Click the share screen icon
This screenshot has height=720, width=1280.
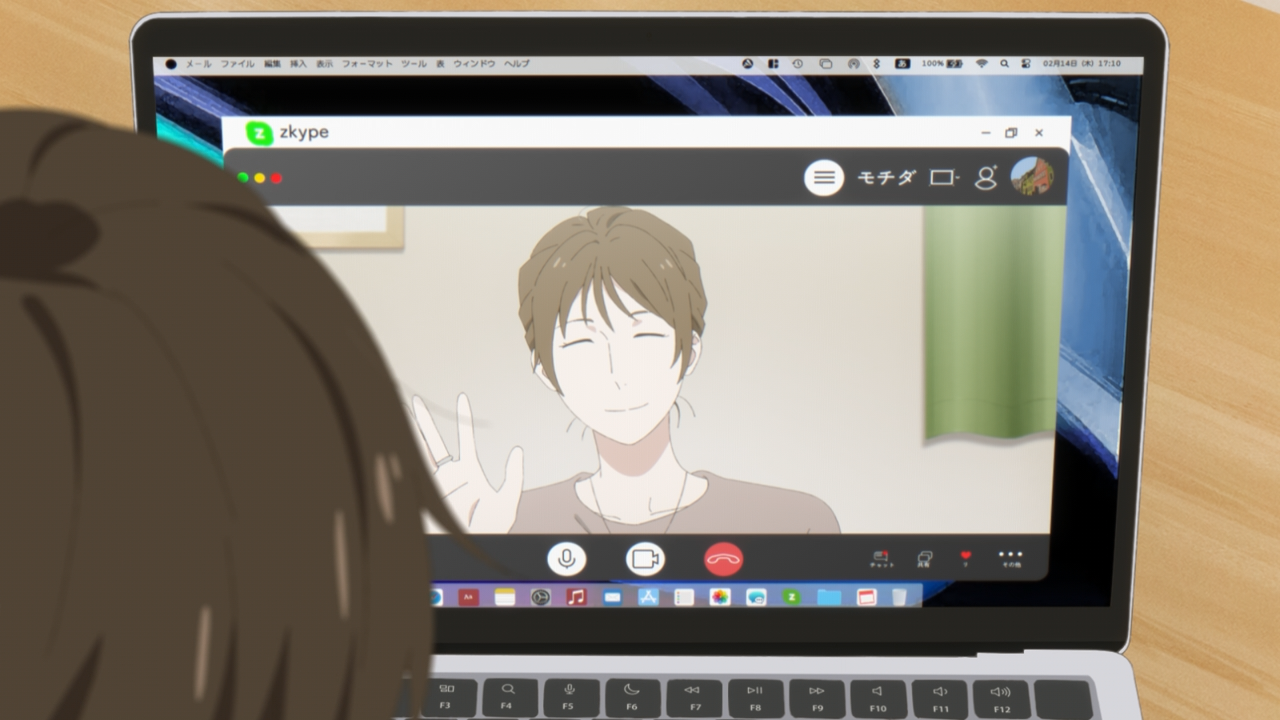(x=924, y=558)
